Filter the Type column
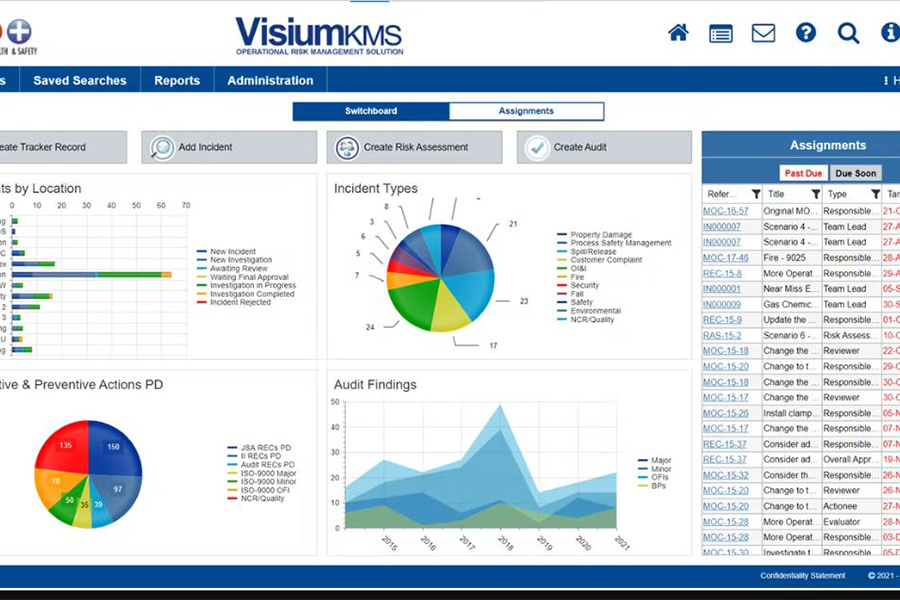The width and height of the screenshot is (900, 600). coord(875,194)
